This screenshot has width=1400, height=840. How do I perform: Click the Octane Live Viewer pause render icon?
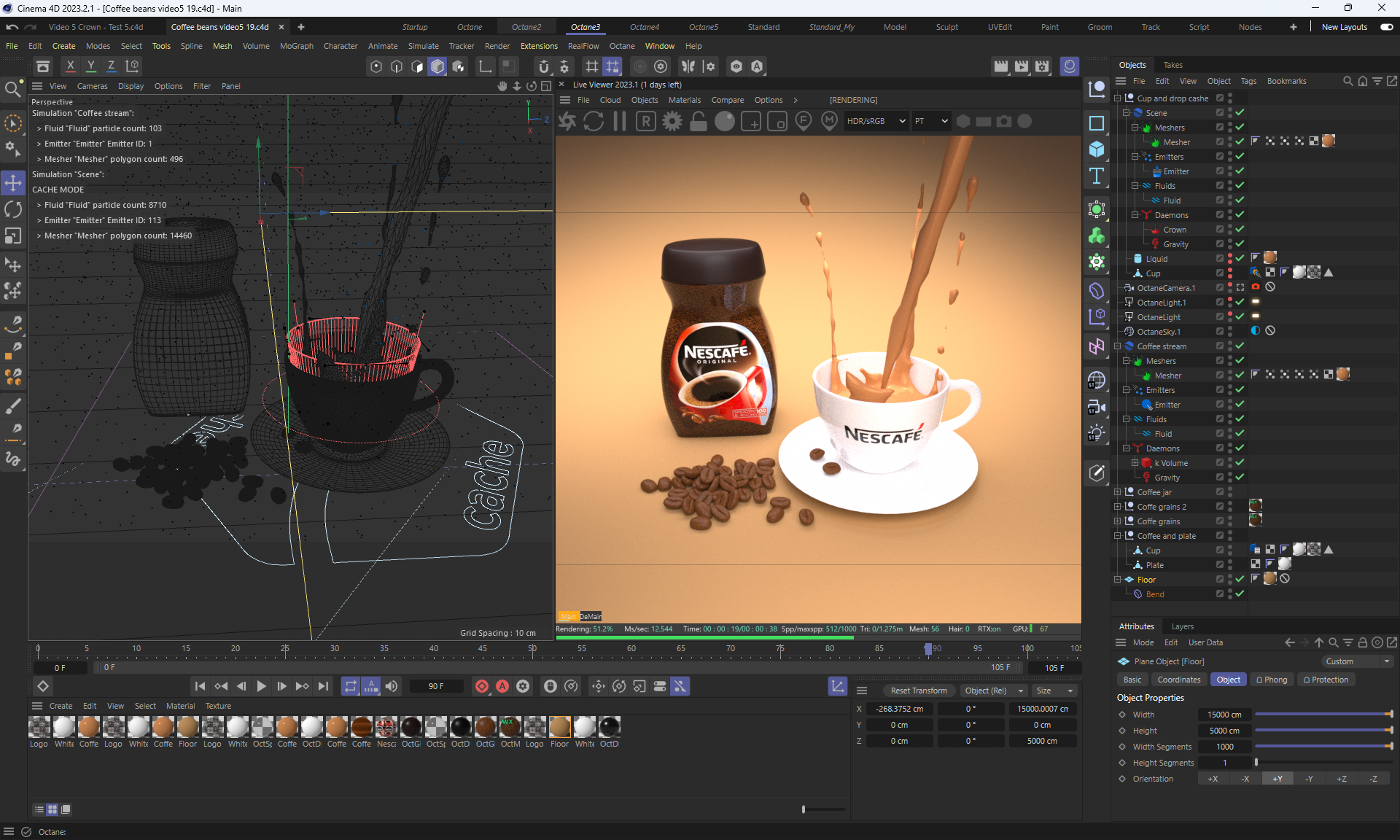[x=620, y=121]
